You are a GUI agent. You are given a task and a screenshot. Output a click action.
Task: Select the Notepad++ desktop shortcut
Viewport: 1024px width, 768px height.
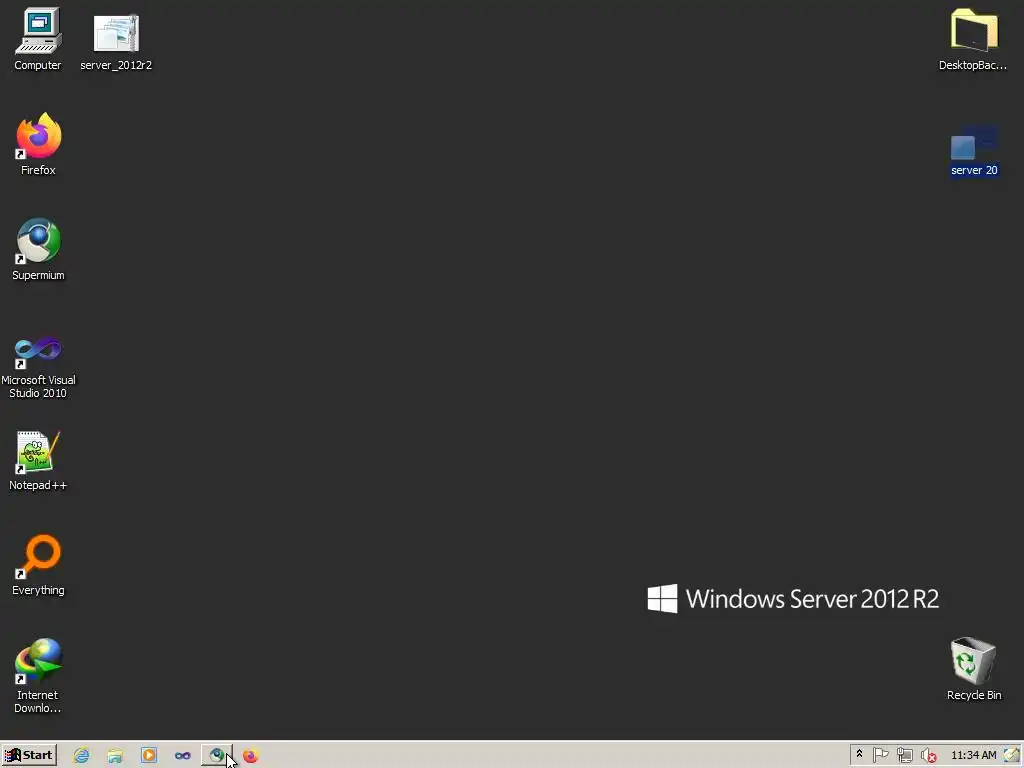pyautogui.click(x=38, y=460)
